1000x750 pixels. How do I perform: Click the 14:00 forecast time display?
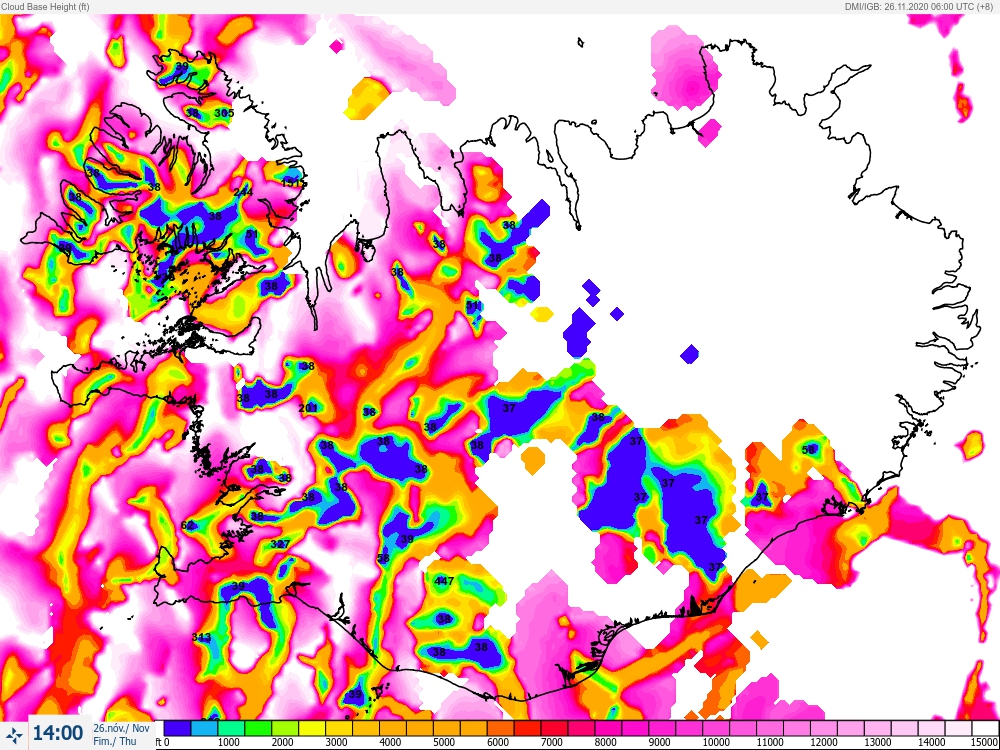(x=58, y=732)
